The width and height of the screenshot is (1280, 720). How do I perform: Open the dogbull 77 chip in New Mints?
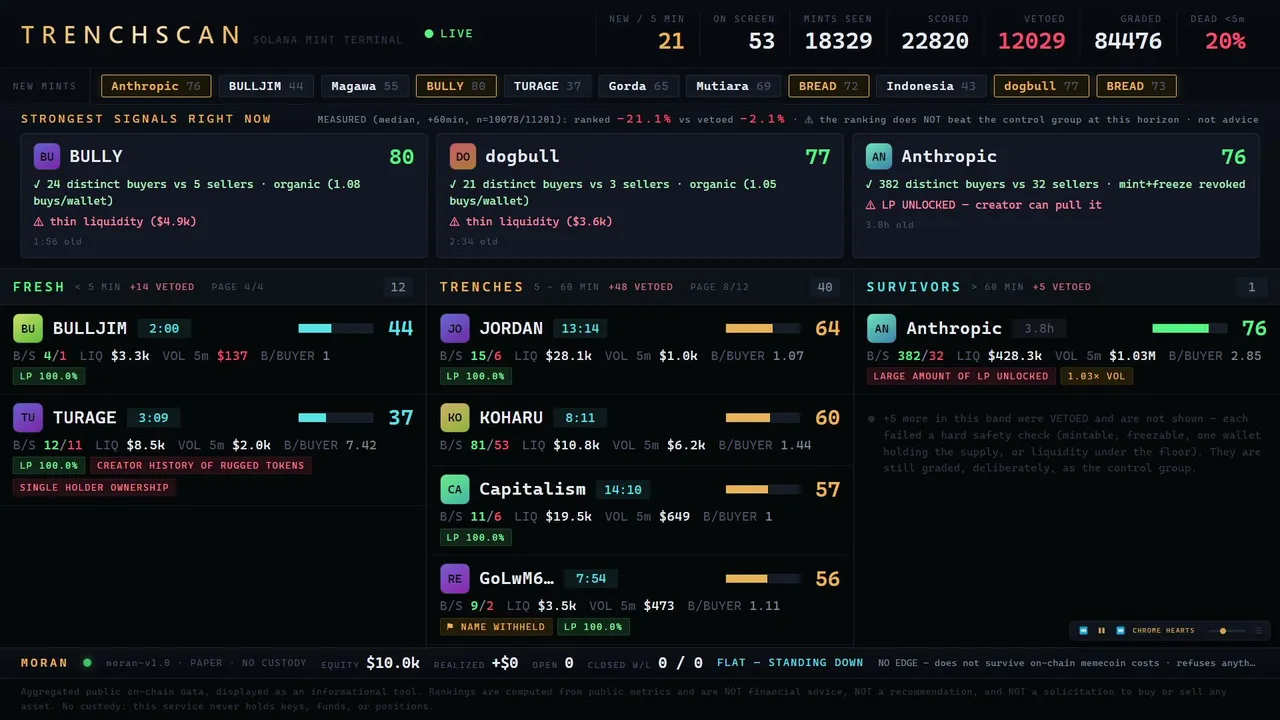[x=1042, y=86]
